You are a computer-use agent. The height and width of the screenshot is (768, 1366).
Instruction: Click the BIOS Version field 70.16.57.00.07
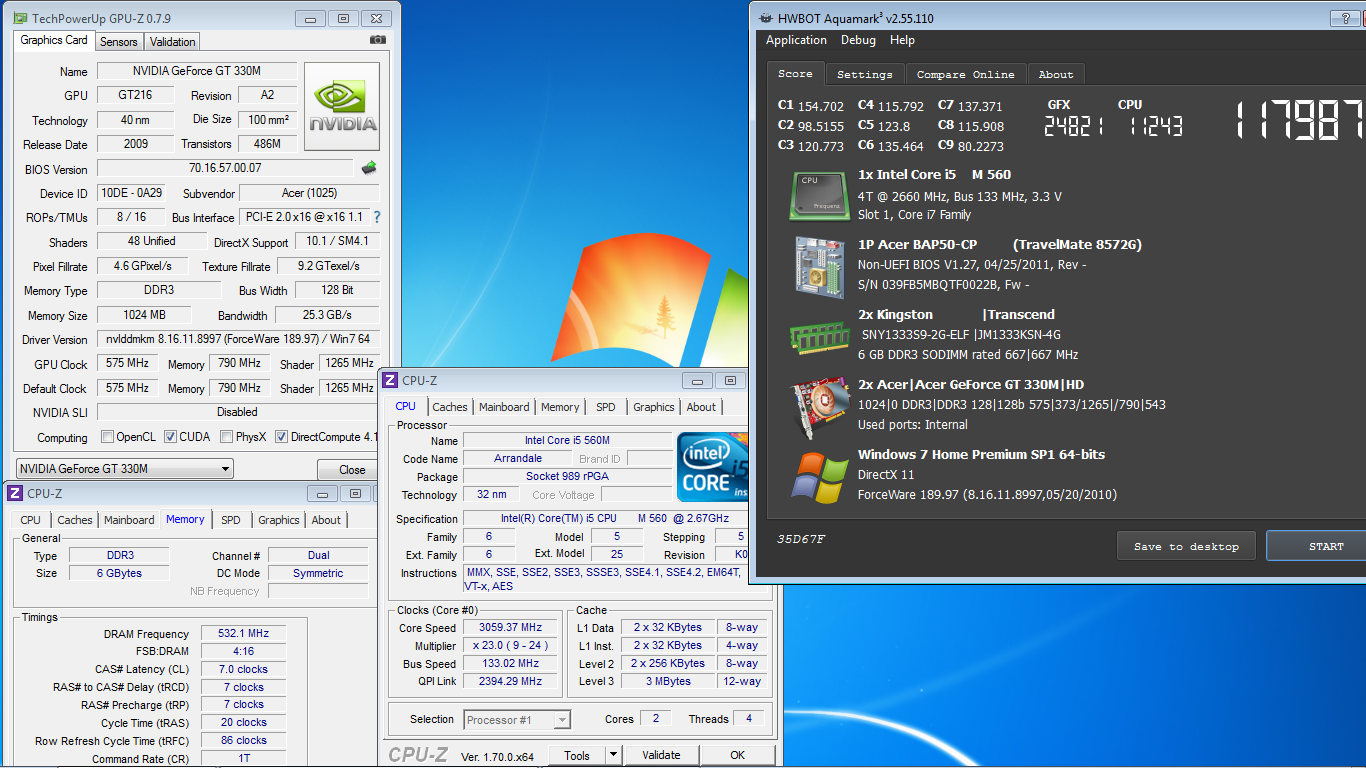click(x=225, y=168)
